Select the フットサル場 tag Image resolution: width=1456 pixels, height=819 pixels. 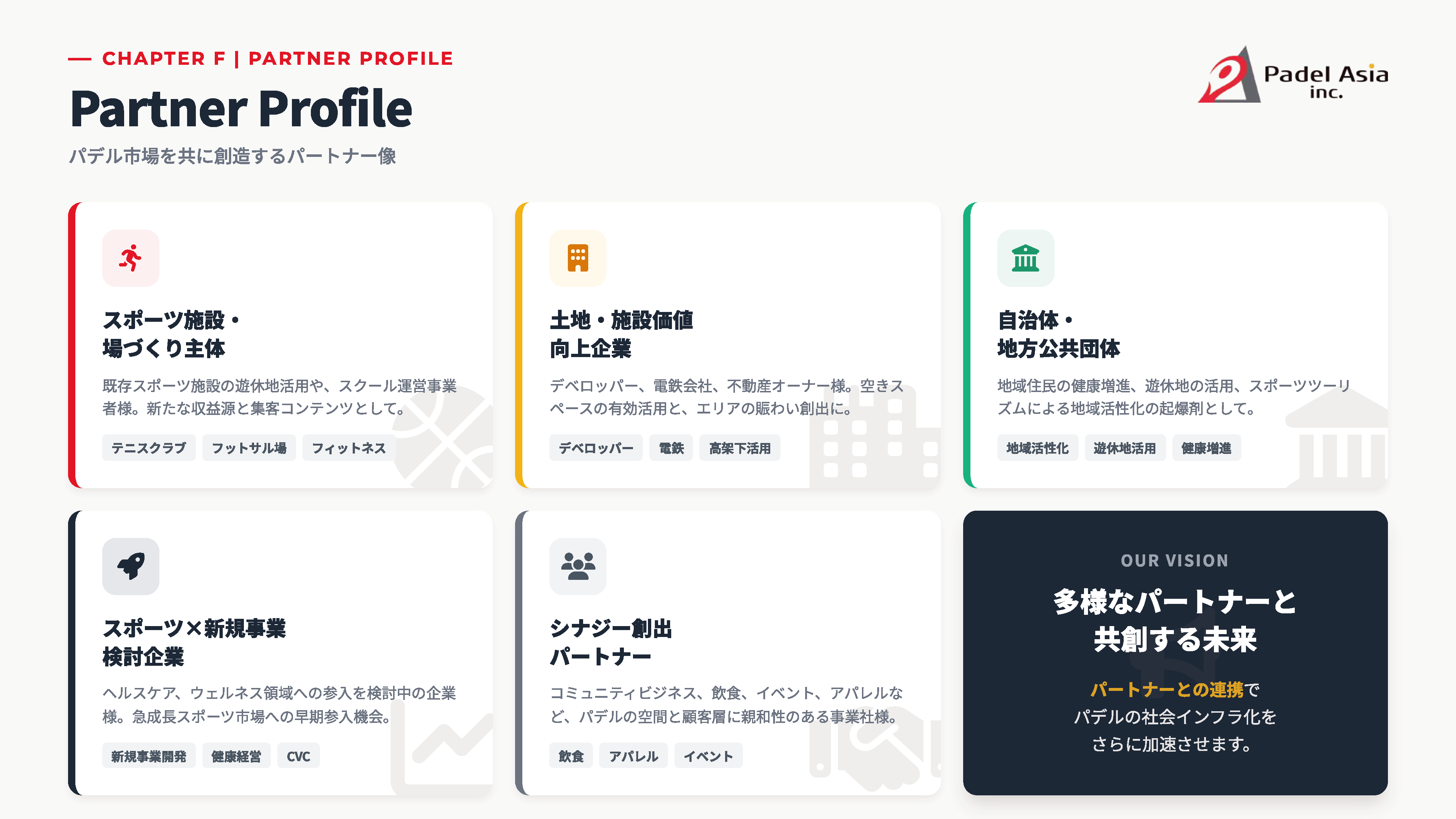point(249,448)
